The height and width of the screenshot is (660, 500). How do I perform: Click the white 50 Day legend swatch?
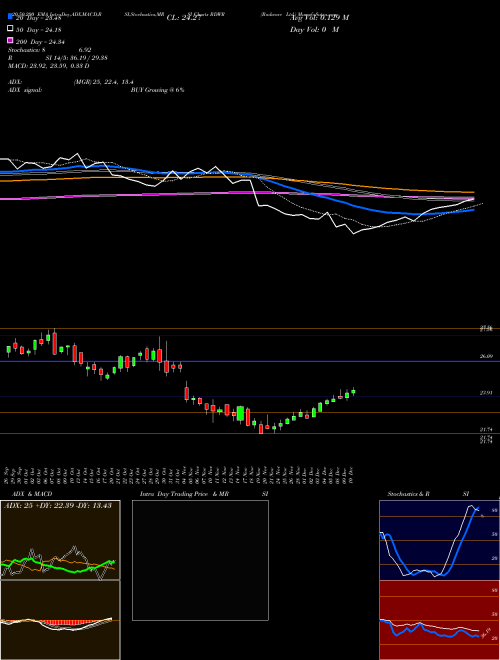11,29
